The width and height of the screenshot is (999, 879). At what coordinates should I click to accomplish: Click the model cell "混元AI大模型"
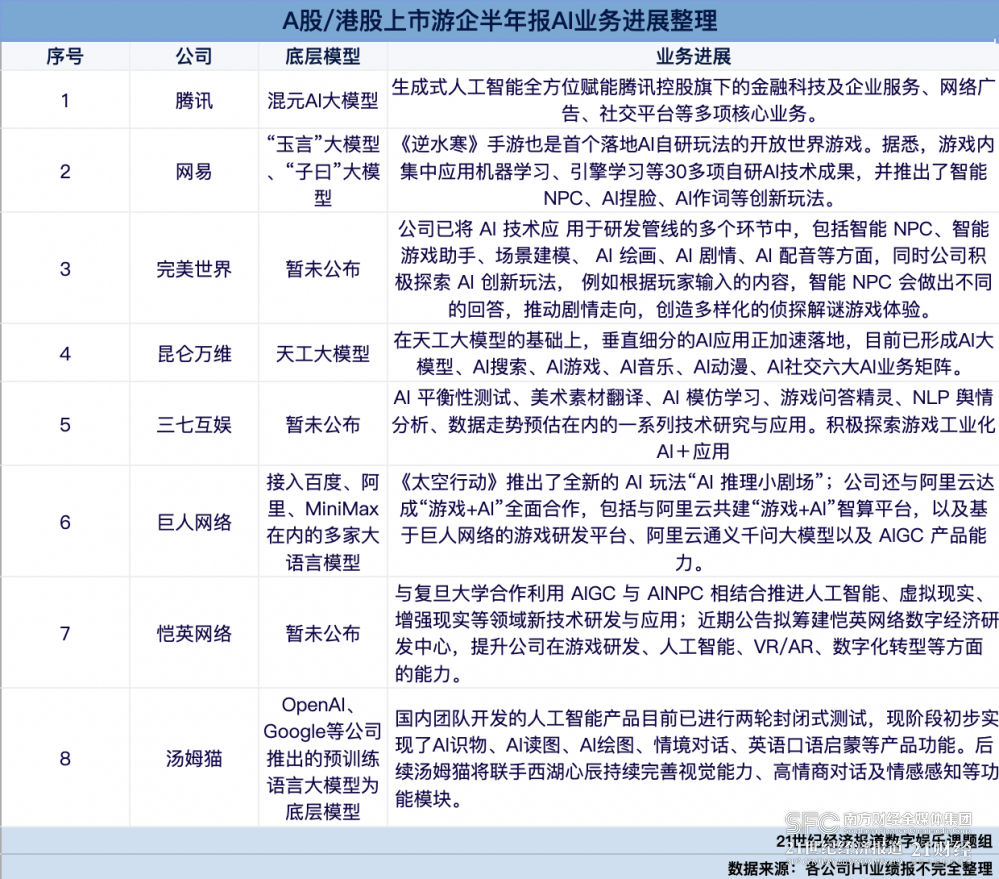[x=322, y=101]
